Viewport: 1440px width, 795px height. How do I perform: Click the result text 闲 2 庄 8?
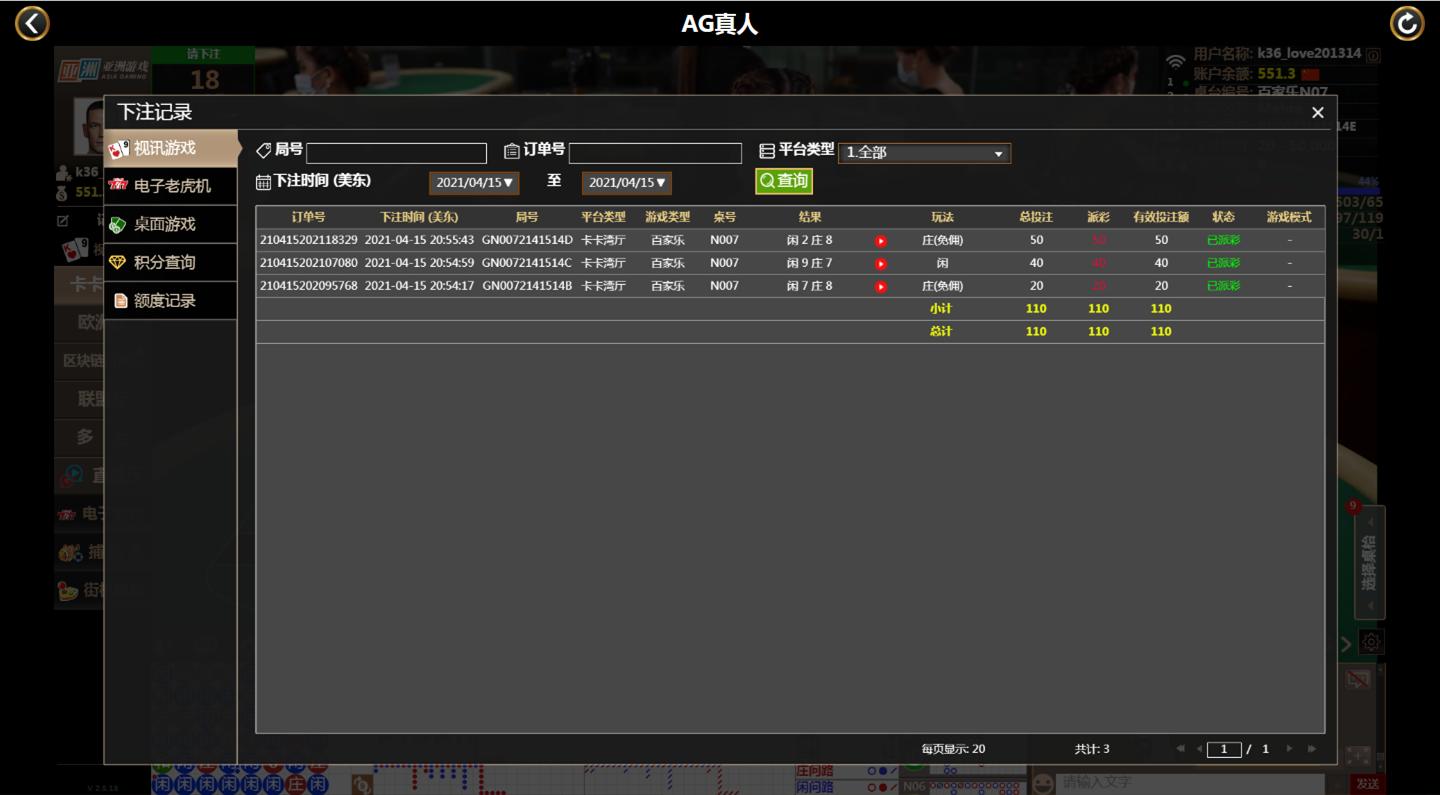coord(810,240)
